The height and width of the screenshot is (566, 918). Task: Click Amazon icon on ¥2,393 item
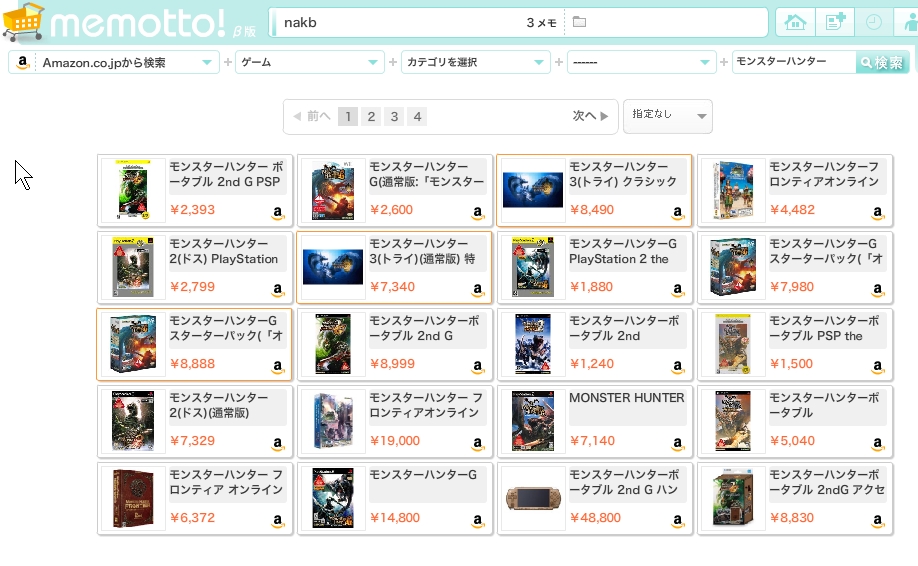pyautogui.click(x=278, y=212)
